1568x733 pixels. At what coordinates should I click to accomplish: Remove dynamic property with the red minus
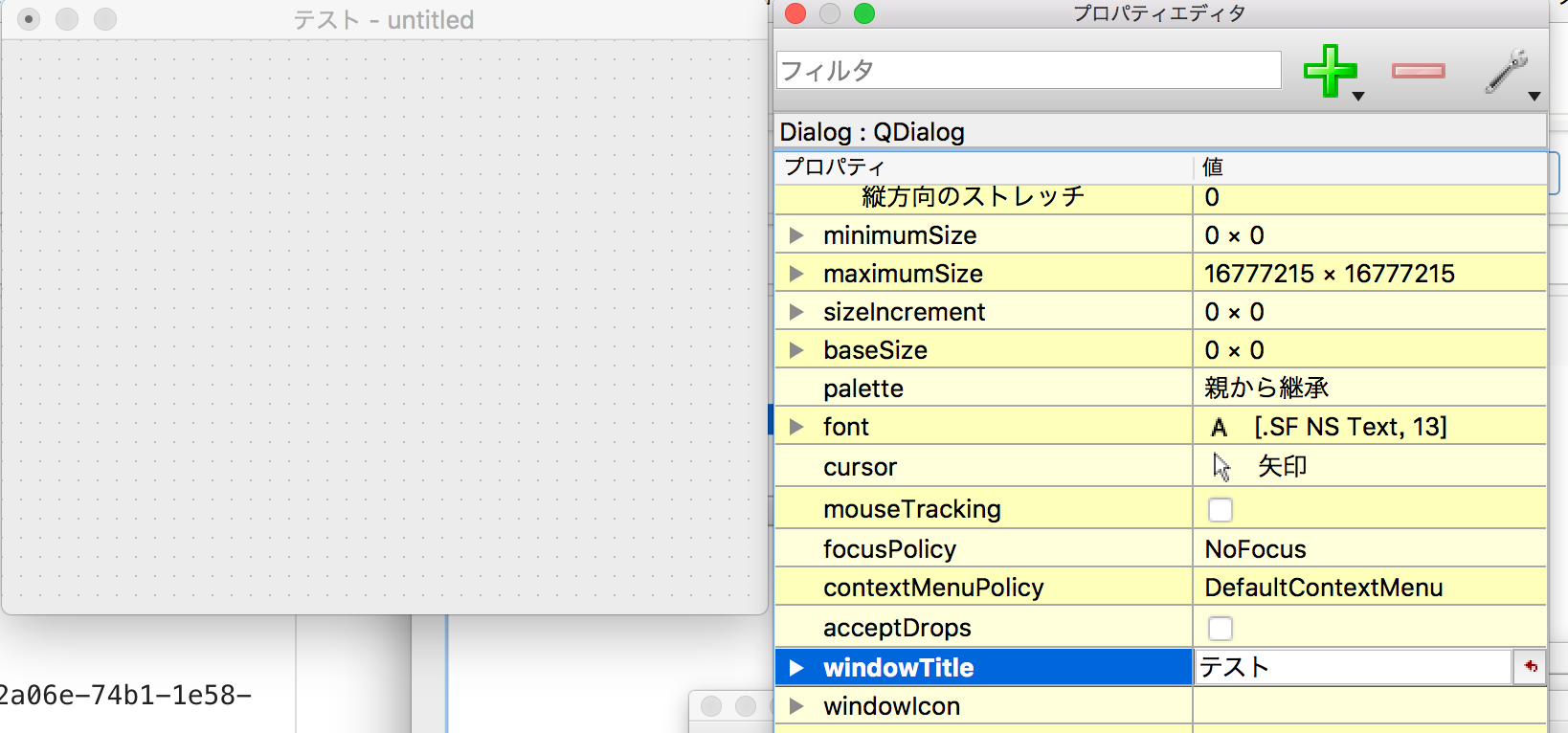[x=1418, y=71]
